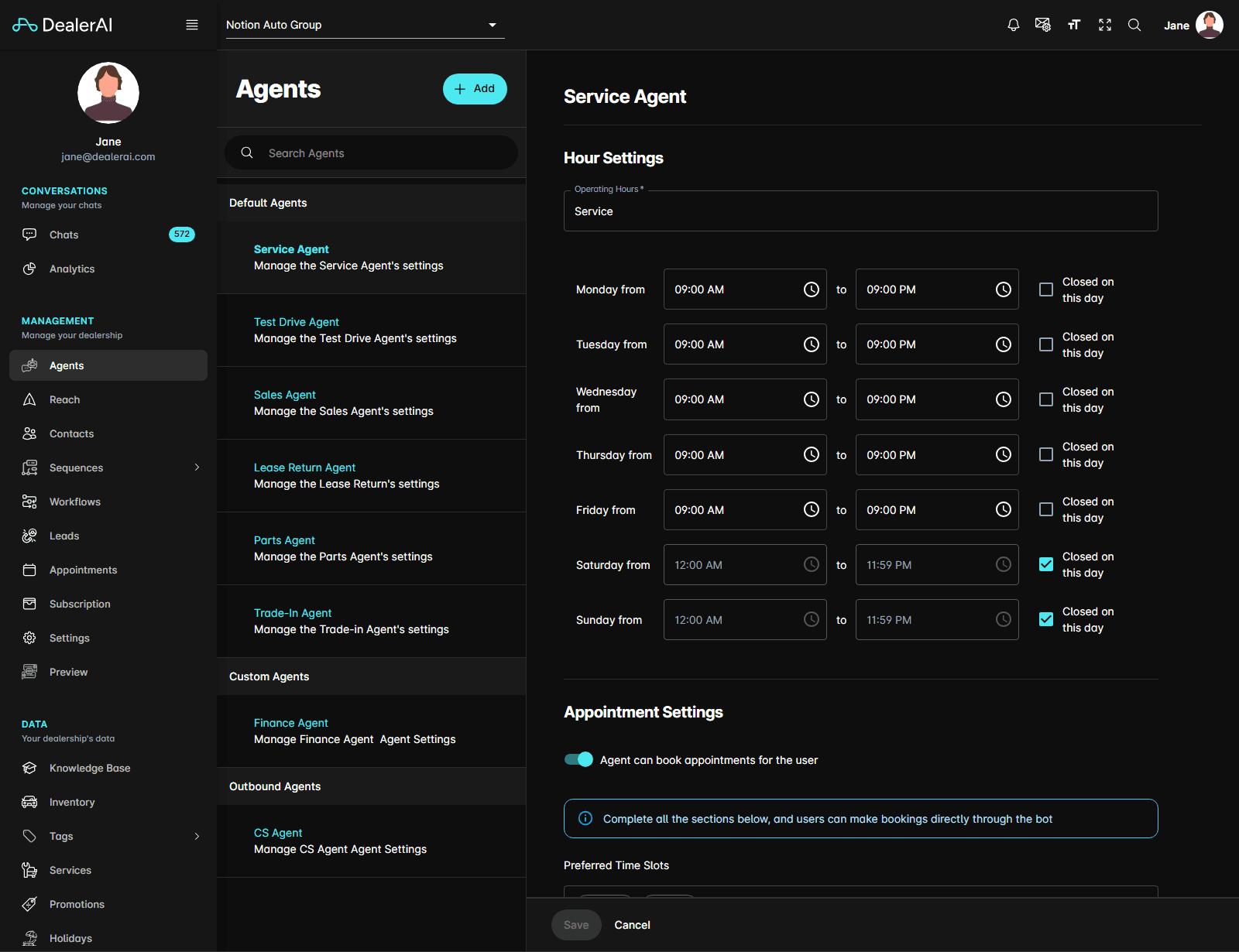The image size is (1239, 952).
Task: Open the Operating Hours Service dropdown
Action: coord(861,211)
